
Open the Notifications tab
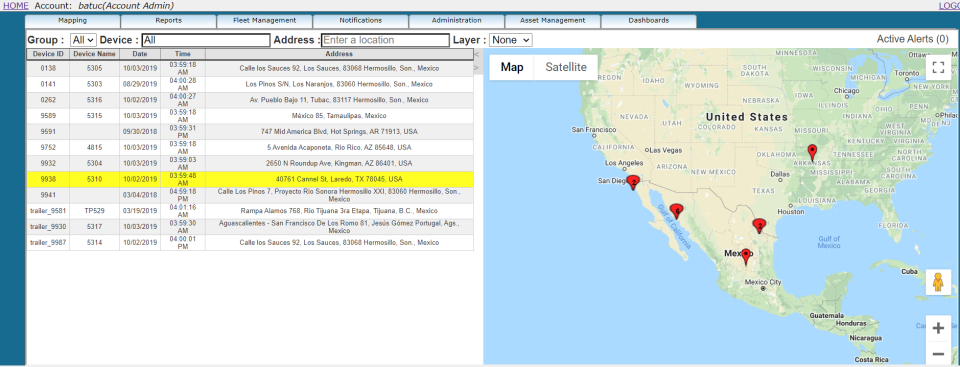[x=361, y=21]
